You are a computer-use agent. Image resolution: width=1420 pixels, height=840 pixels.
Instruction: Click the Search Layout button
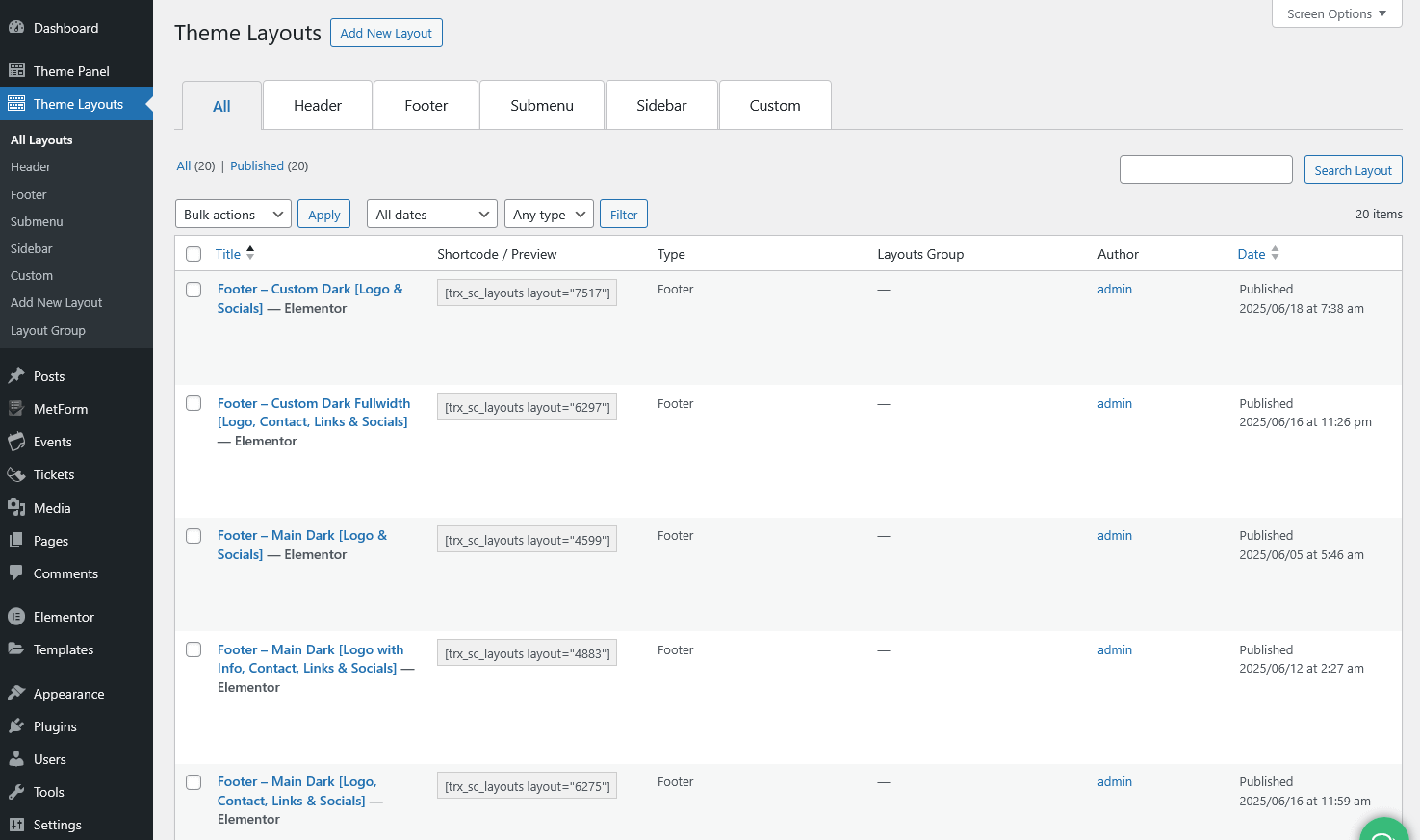point(1353,169)
